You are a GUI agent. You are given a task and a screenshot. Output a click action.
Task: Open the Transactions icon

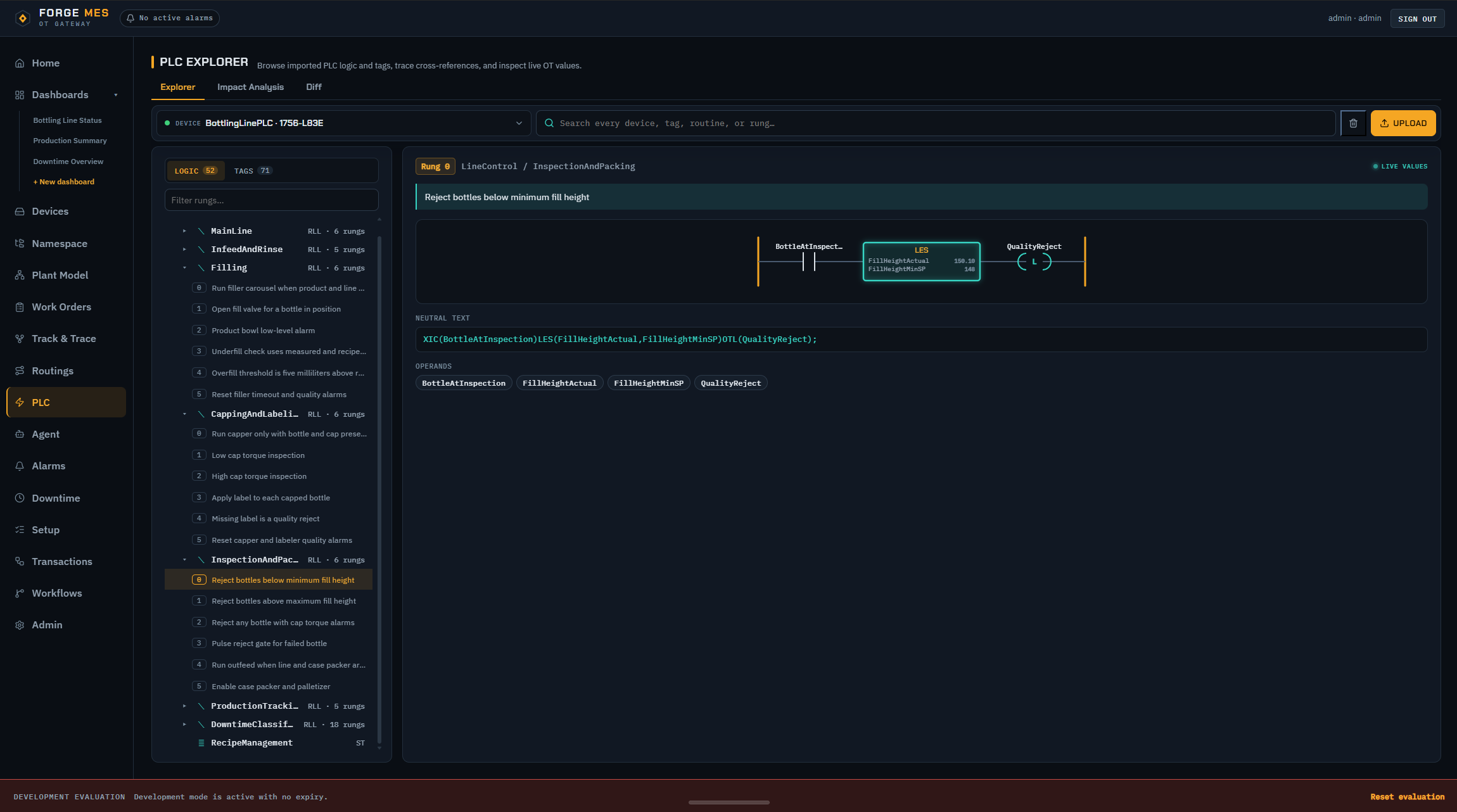coord(20,562)
